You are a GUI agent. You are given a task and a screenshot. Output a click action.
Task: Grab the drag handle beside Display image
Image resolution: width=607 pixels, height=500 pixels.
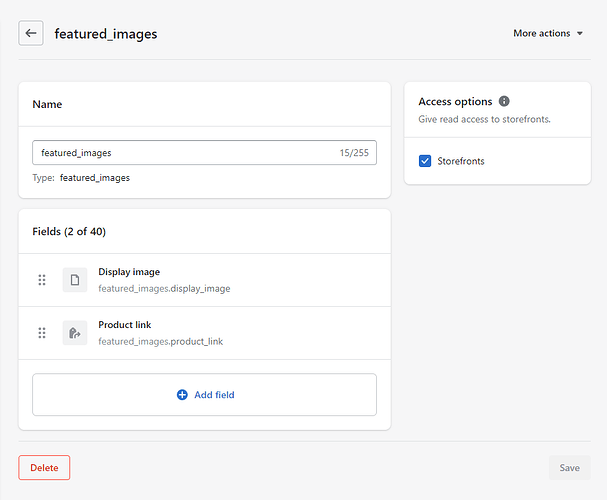pyautogui.click(x=42, y=280)
